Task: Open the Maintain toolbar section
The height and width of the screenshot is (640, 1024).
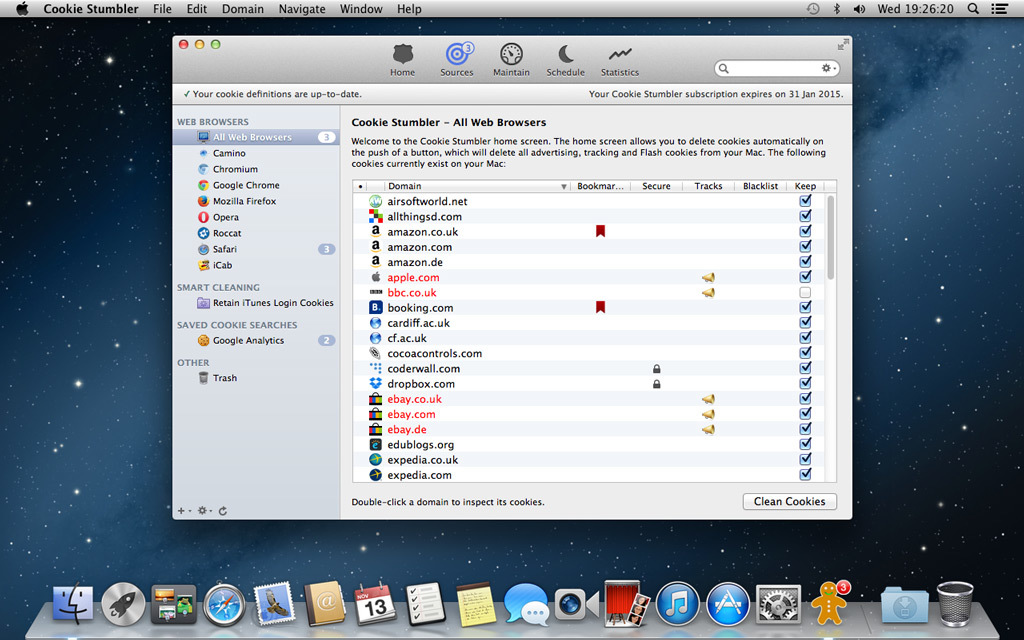Action: [511, 60]
